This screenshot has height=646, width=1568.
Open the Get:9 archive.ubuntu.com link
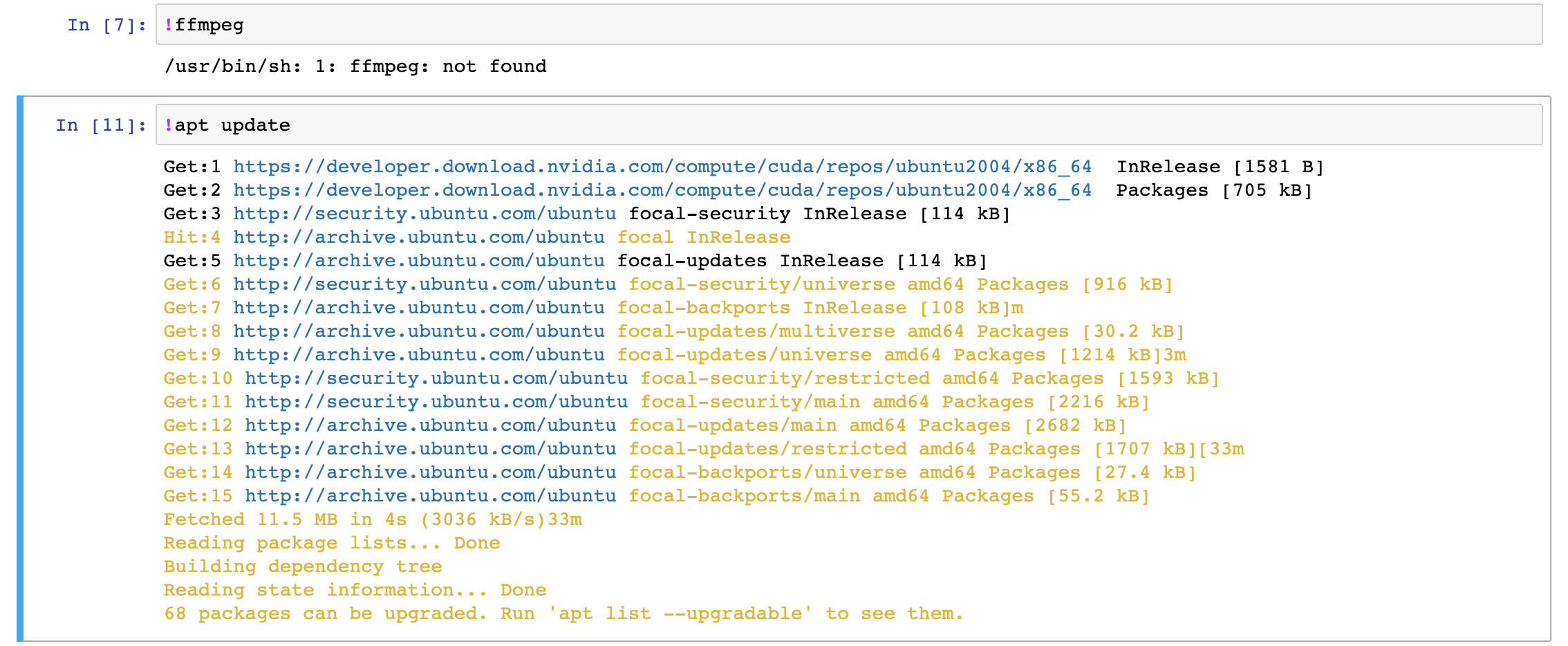tap(419, 355)
